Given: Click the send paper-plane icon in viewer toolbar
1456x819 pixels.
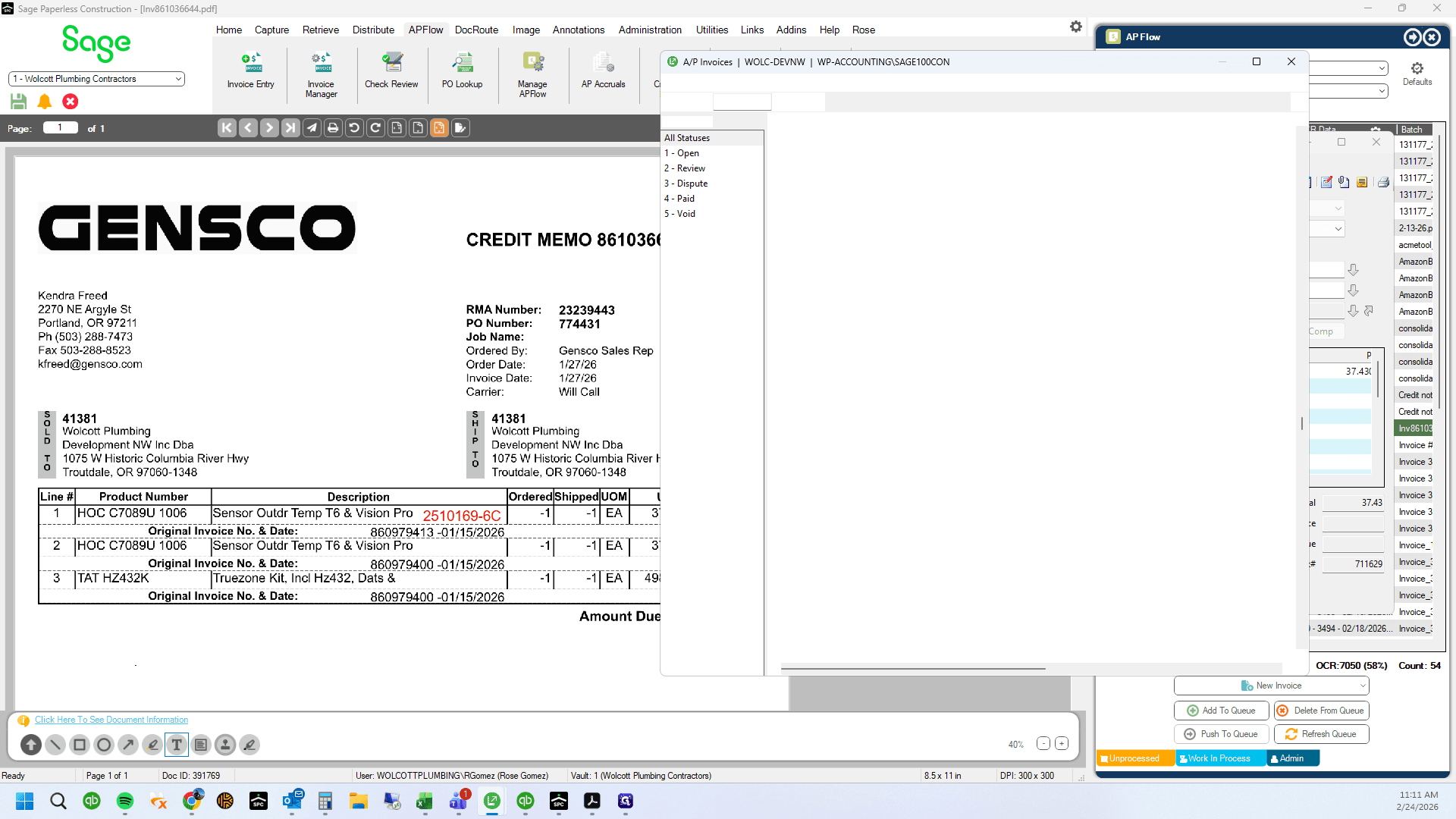Looking at the screenshot, I should click(x=312, y=128).
